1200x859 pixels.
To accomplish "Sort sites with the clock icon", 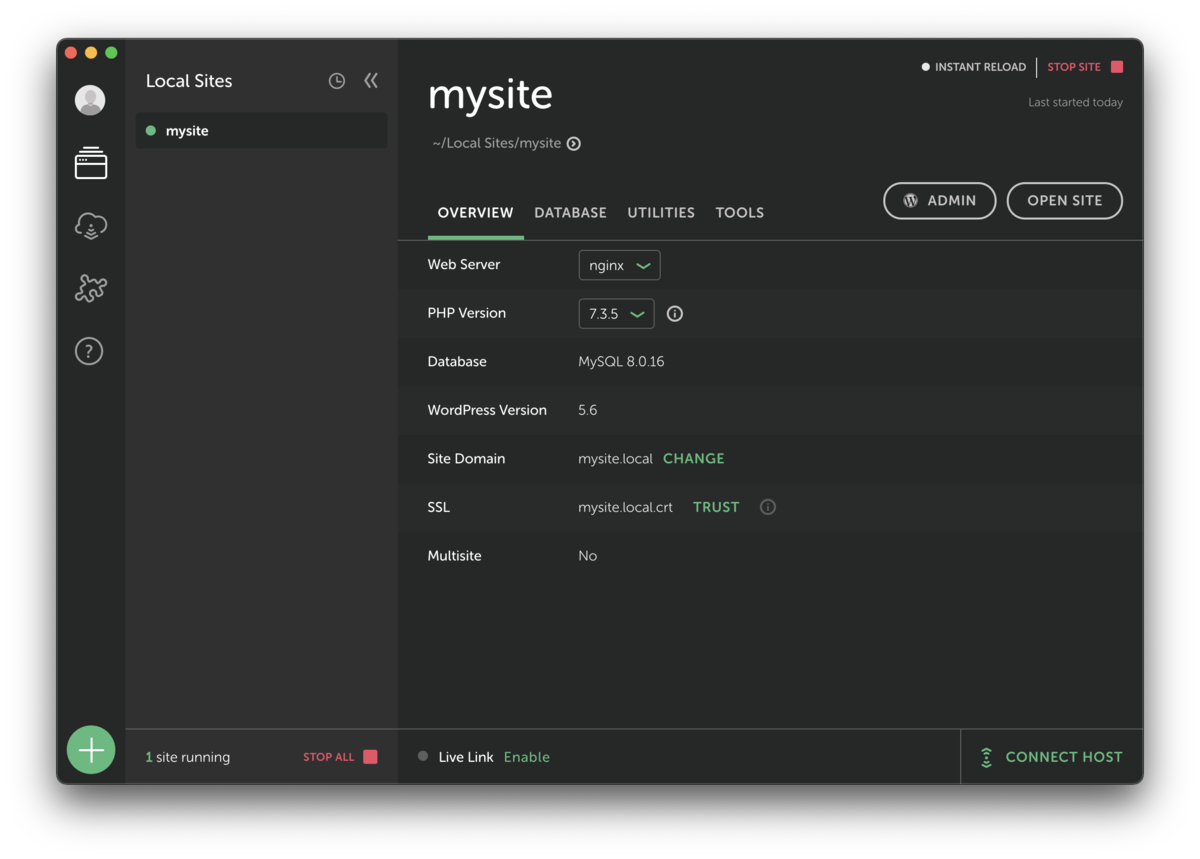I will click(337, 81).
